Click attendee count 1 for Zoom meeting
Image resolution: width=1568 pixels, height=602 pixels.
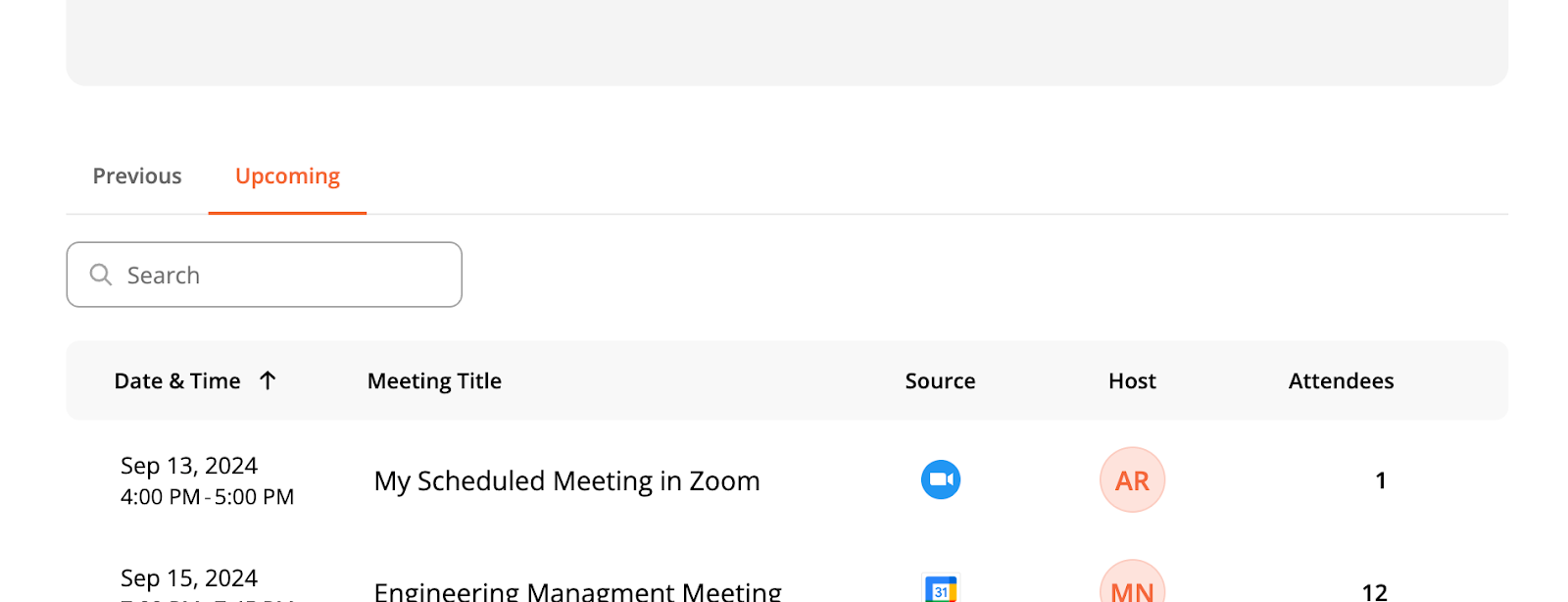1380,480
